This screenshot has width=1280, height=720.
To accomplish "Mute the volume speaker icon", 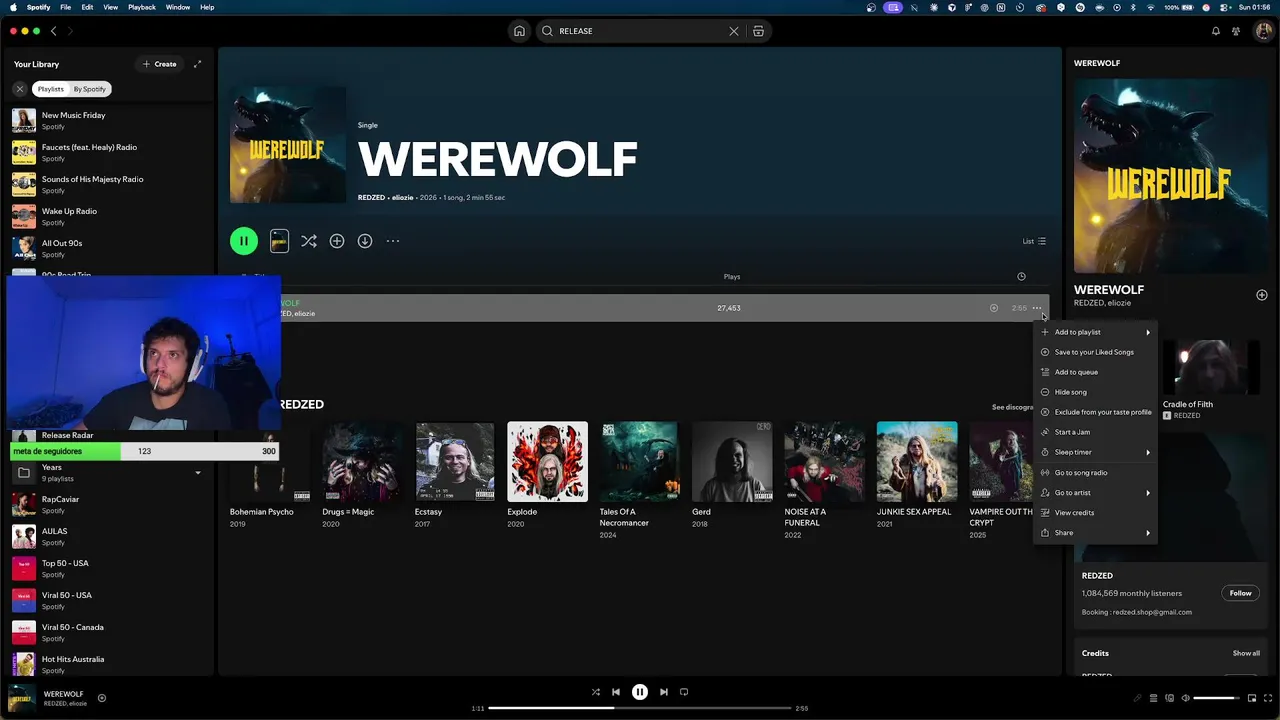I will pyautogui.click(x=1185, y=698).
